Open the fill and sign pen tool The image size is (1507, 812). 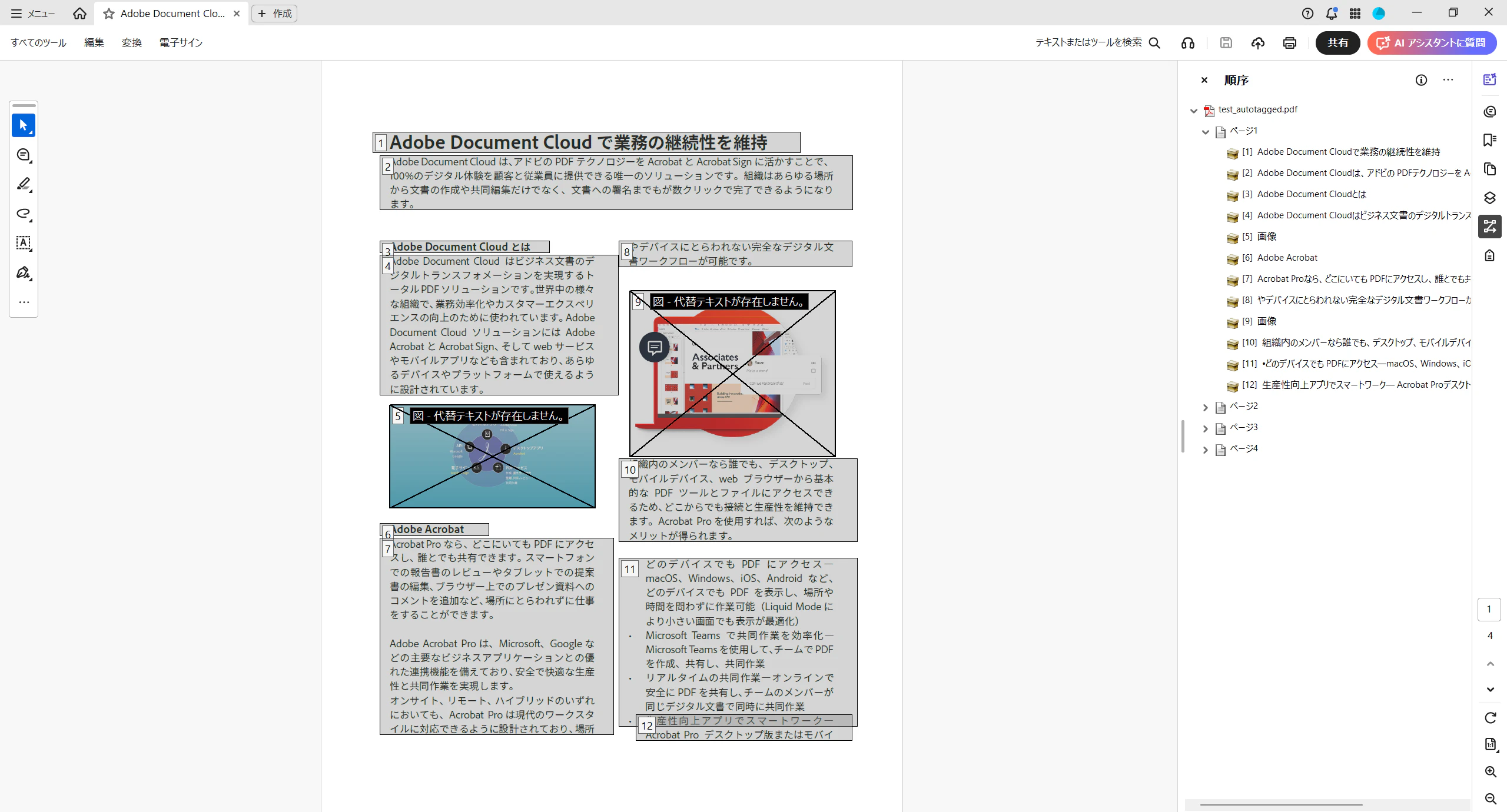[x=24, y=272]
